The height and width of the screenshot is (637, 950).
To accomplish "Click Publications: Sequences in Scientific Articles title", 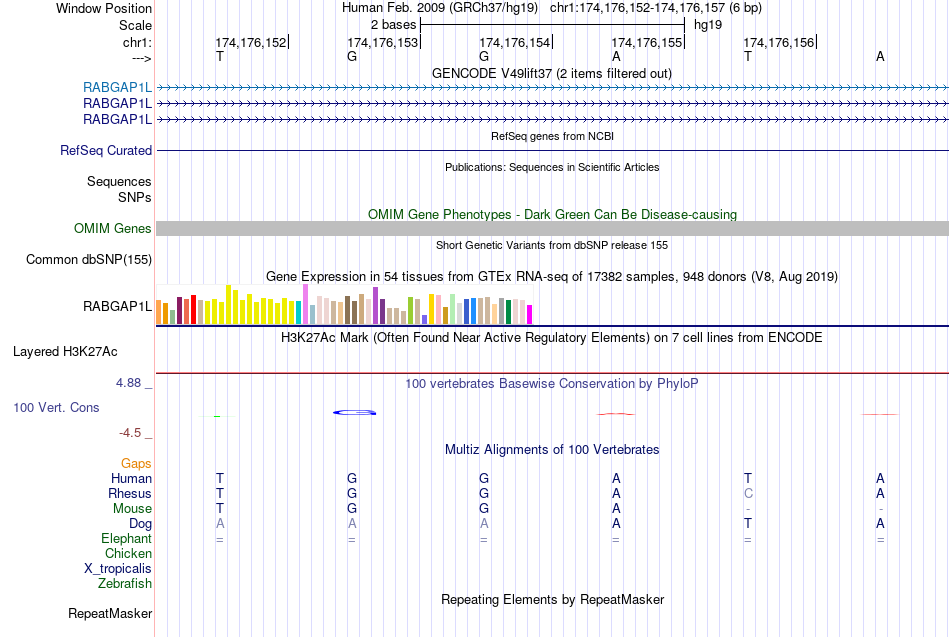I will (552, 167).
